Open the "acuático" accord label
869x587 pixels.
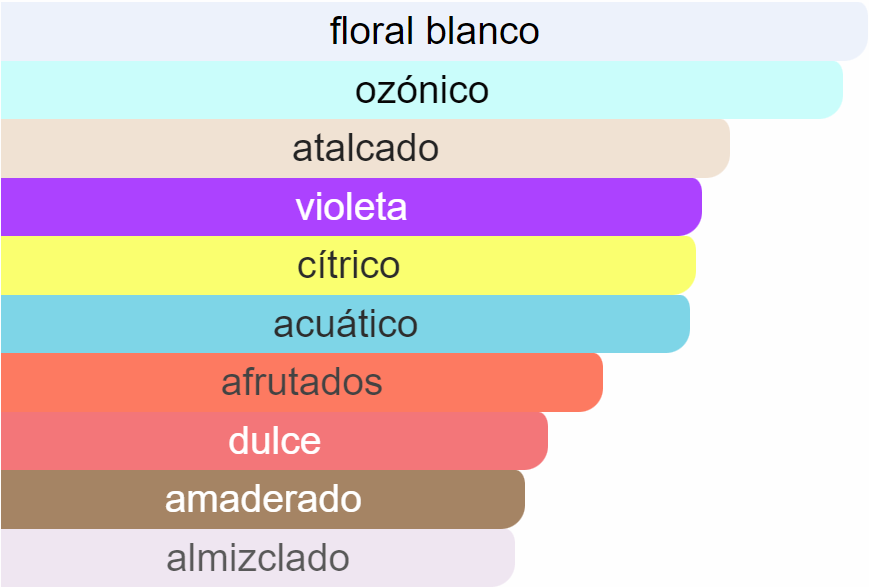pyautogui.click(x=345, y=324)
